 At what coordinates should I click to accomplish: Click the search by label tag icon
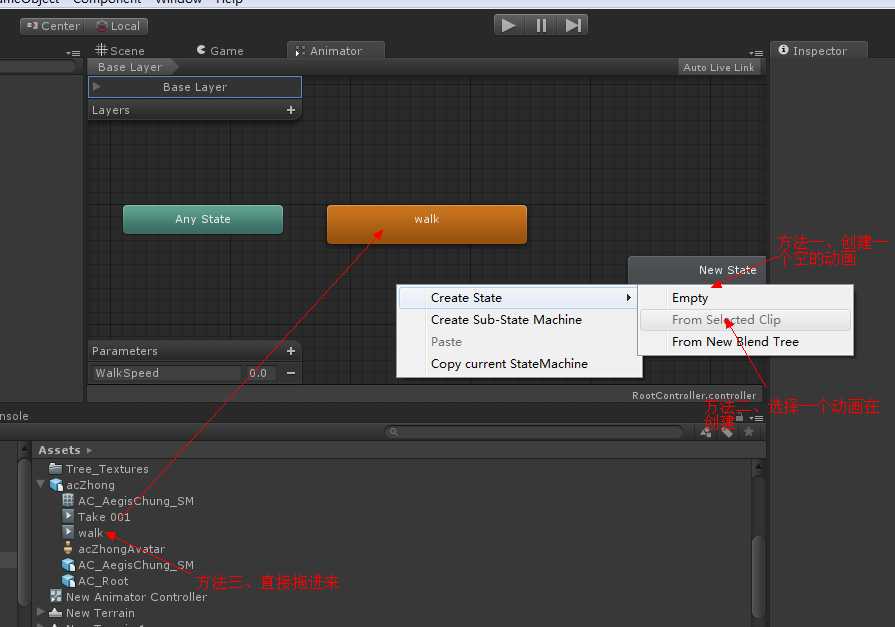pyautogui.click(x=727, y=432)
